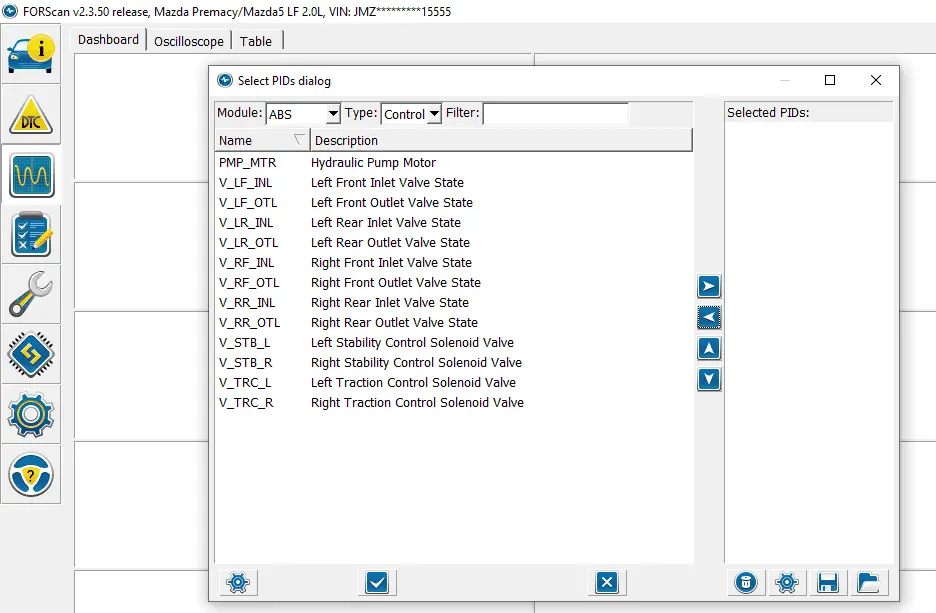Save the PID selection with floppy icon

point(827,583)
